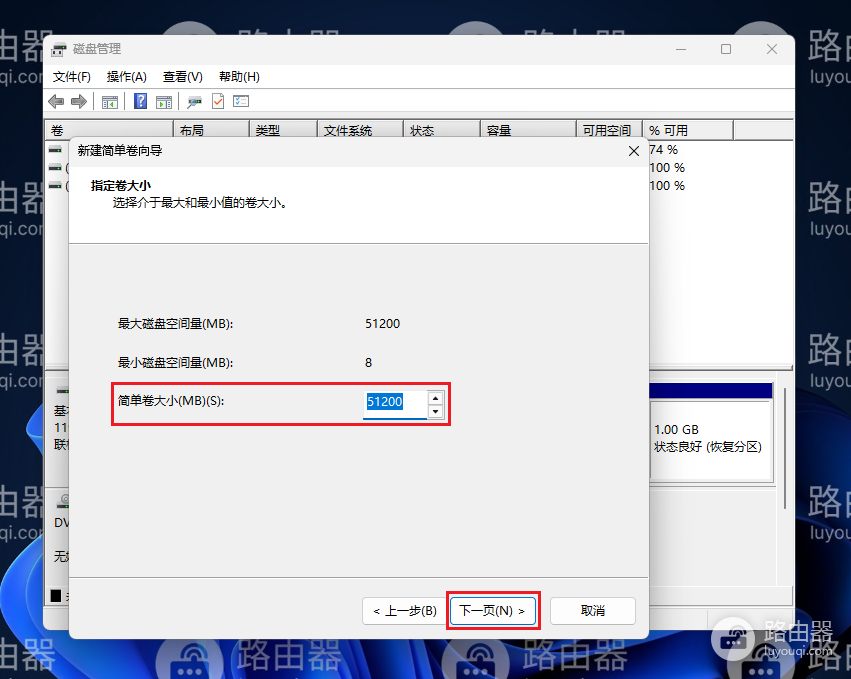851x679 pixels.
Task: Maximize the 磁盘管理 window
Action: (726, 49)
